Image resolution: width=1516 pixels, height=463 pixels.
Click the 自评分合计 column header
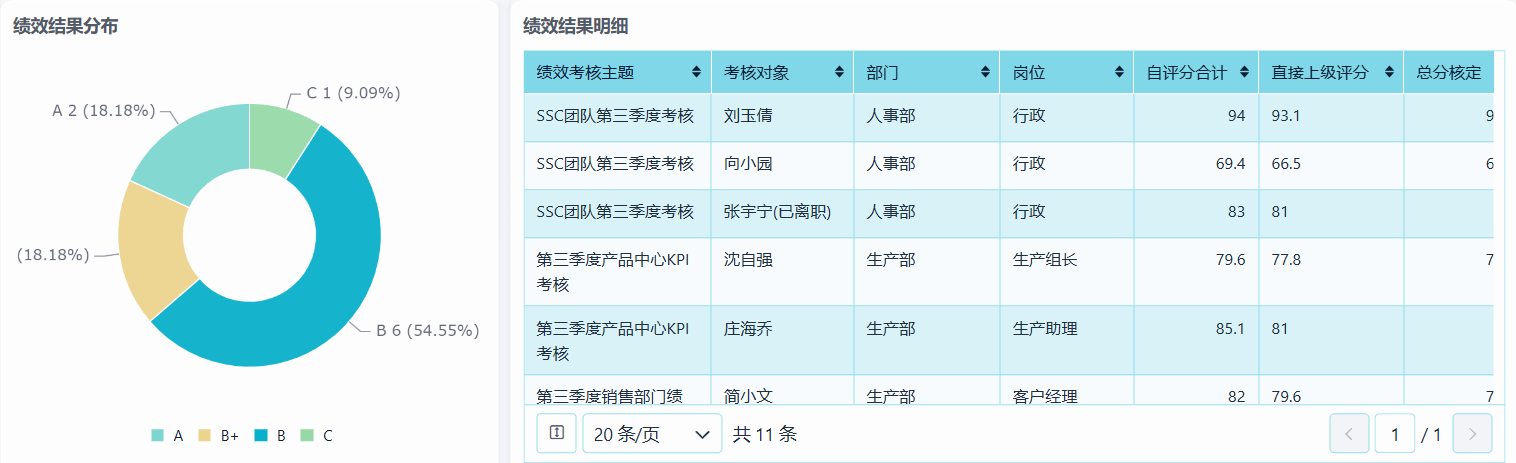coord(1196,72)
